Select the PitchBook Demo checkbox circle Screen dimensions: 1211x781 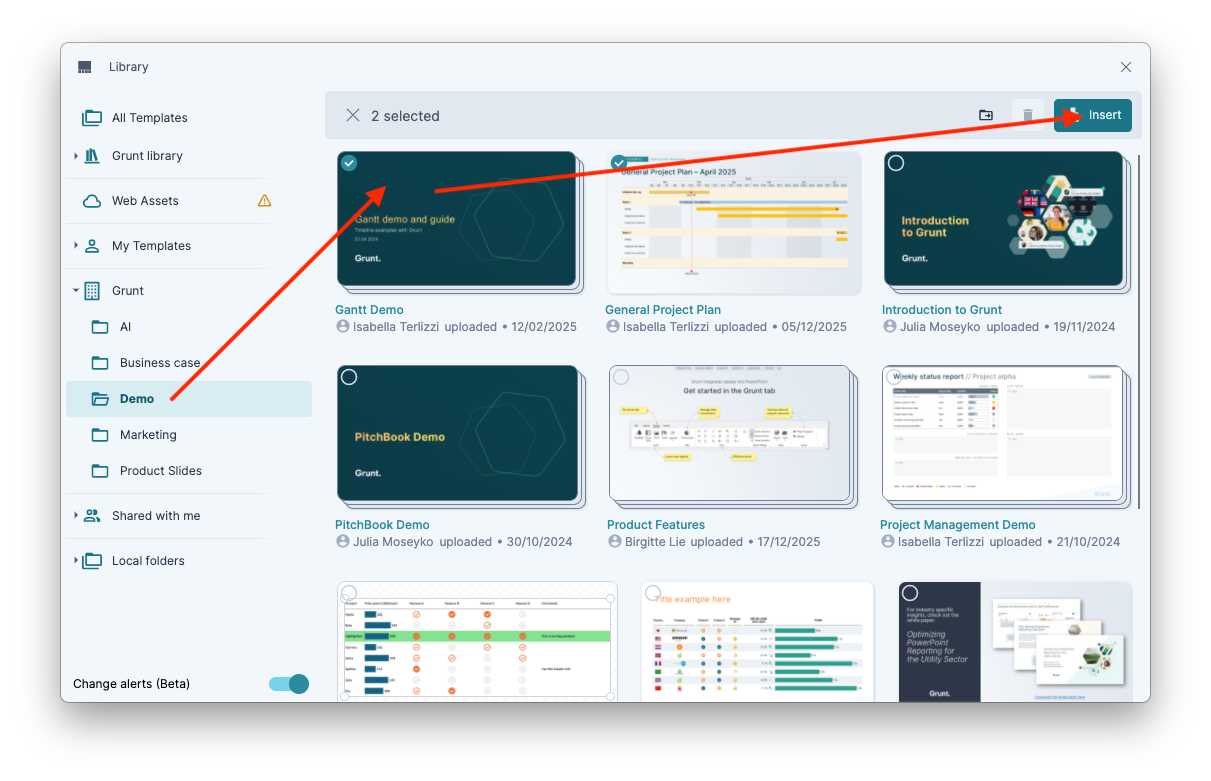349,377
